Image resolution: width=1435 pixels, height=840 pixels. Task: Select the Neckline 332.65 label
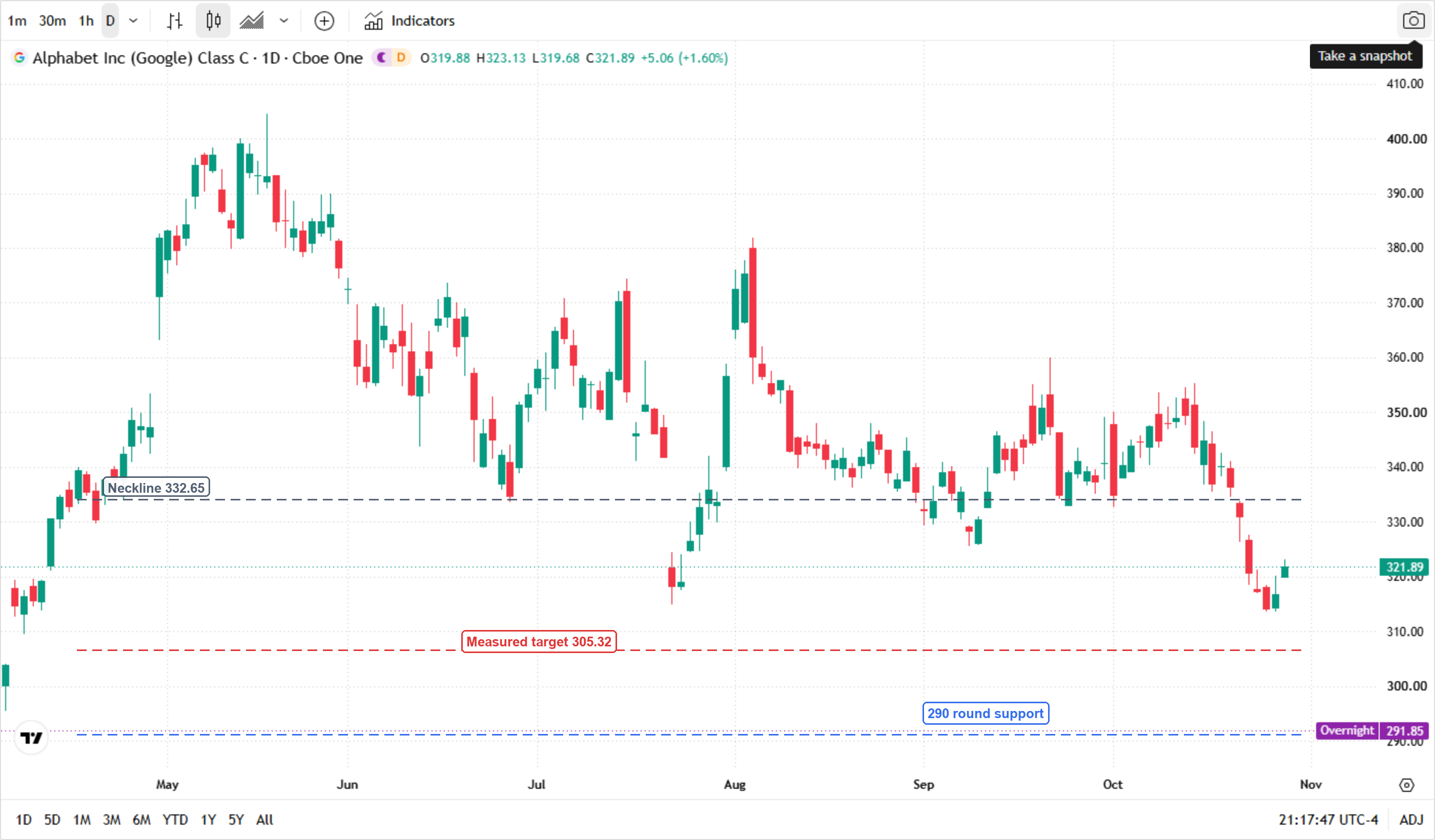click(x=156, y=488)
